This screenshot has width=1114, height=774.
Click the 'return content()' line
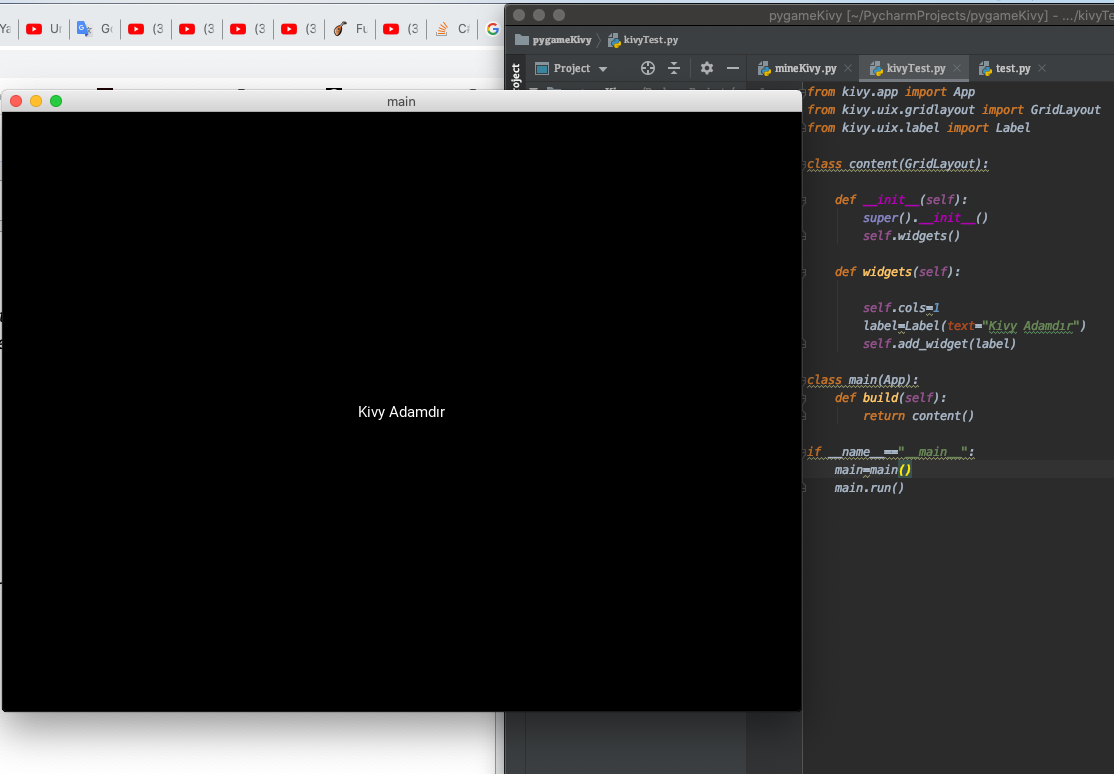(918, 416)
